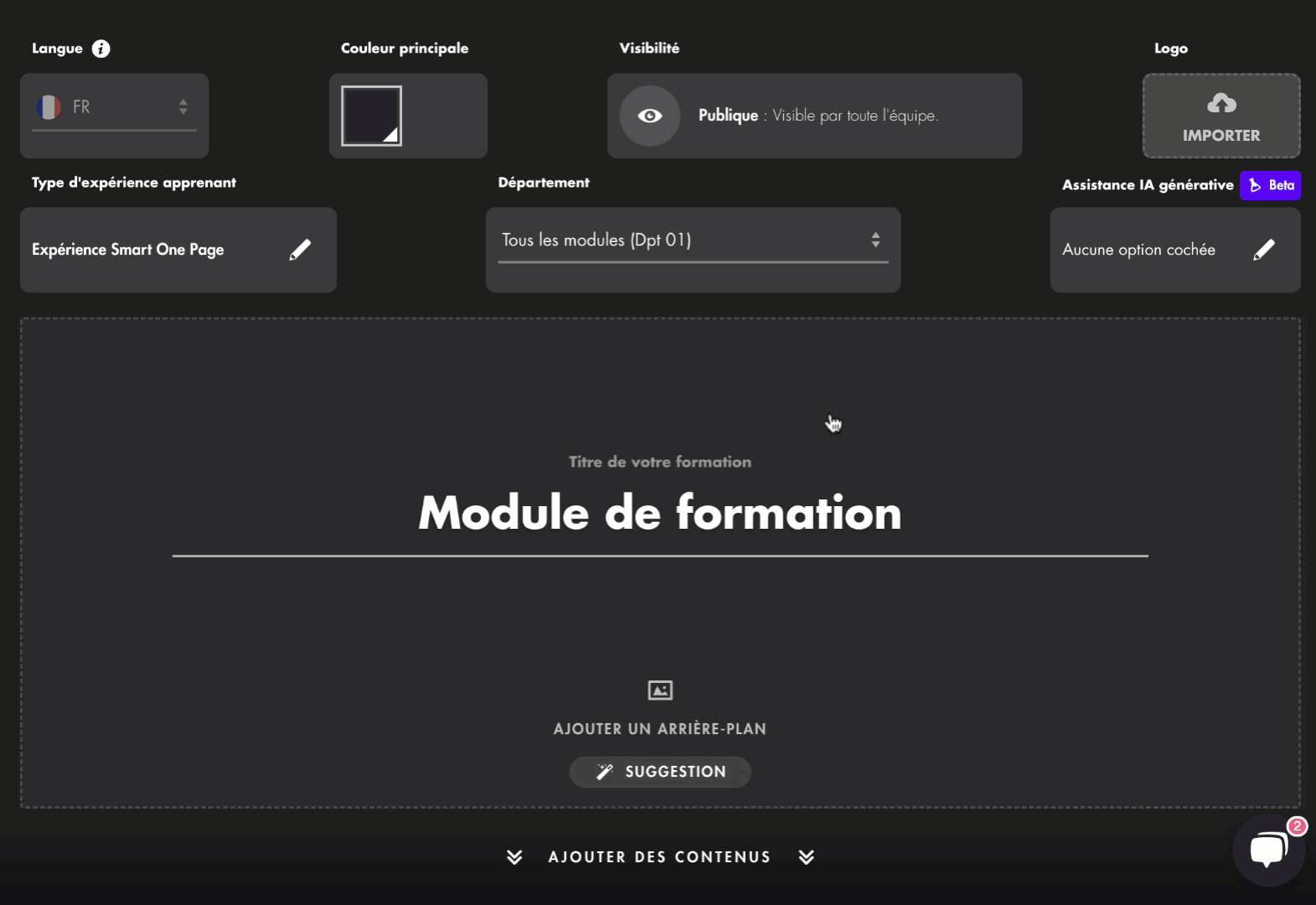Open the chat support bubble

[x=1268, y=850]
